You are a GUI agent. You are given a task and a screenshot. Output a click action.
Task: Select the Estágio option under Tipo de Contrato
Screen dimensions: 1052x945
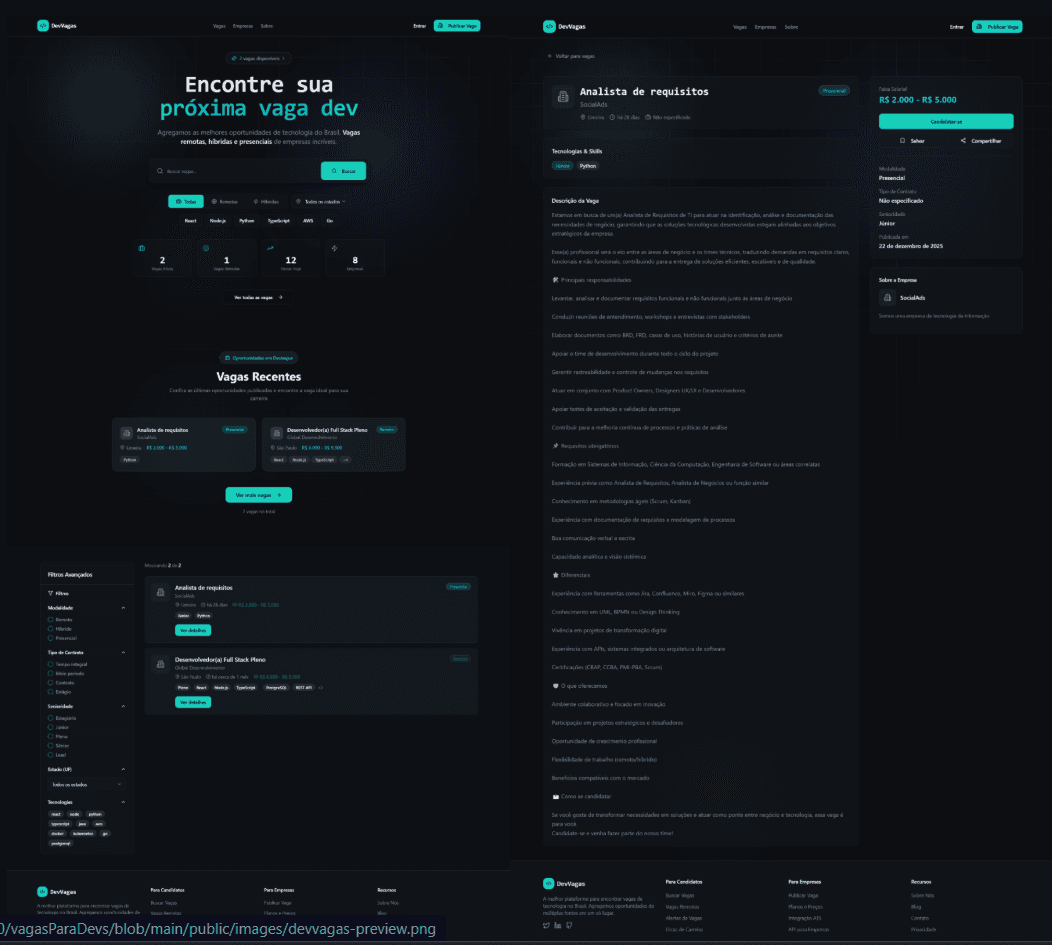[50, 691]
